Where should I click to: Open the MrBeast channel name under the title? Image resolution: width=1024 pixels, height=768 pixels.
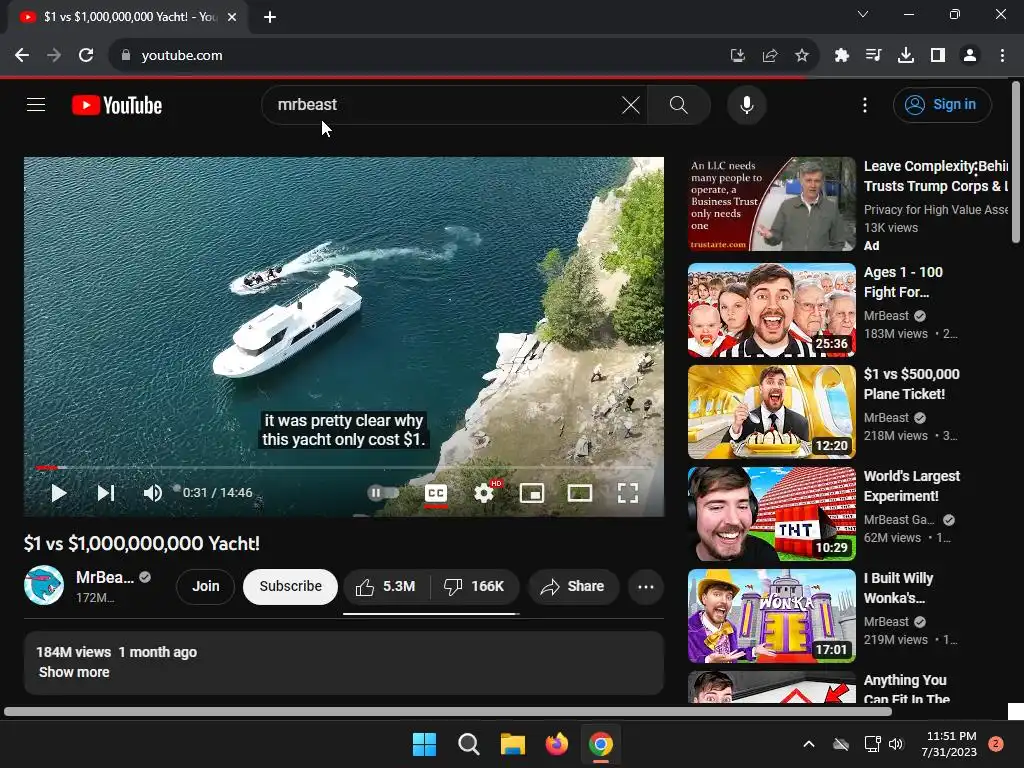(x=104, y=577)
